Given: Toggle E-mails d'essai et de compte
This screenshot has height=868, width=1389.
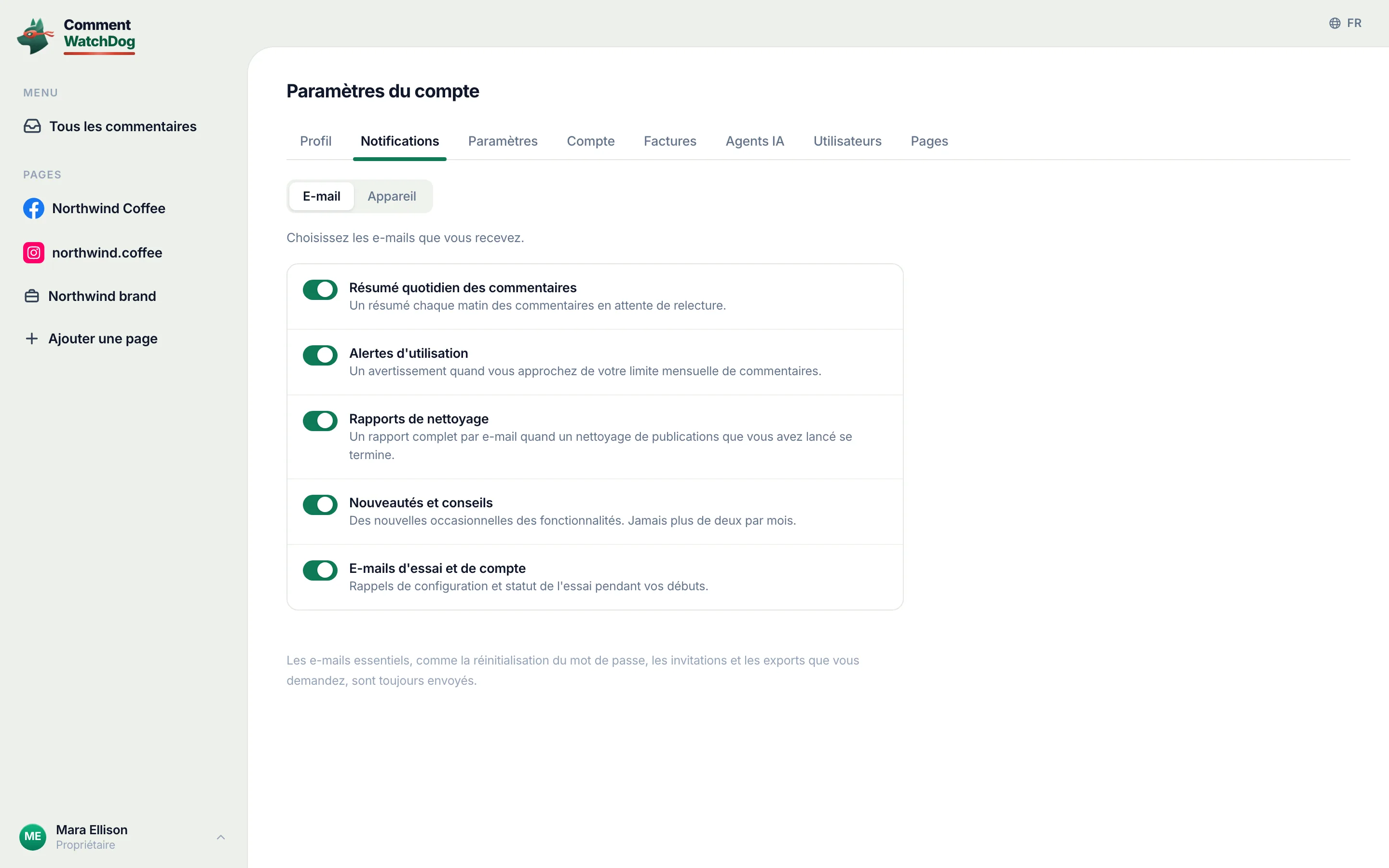Looking at the screenshot, I should 320,570.
